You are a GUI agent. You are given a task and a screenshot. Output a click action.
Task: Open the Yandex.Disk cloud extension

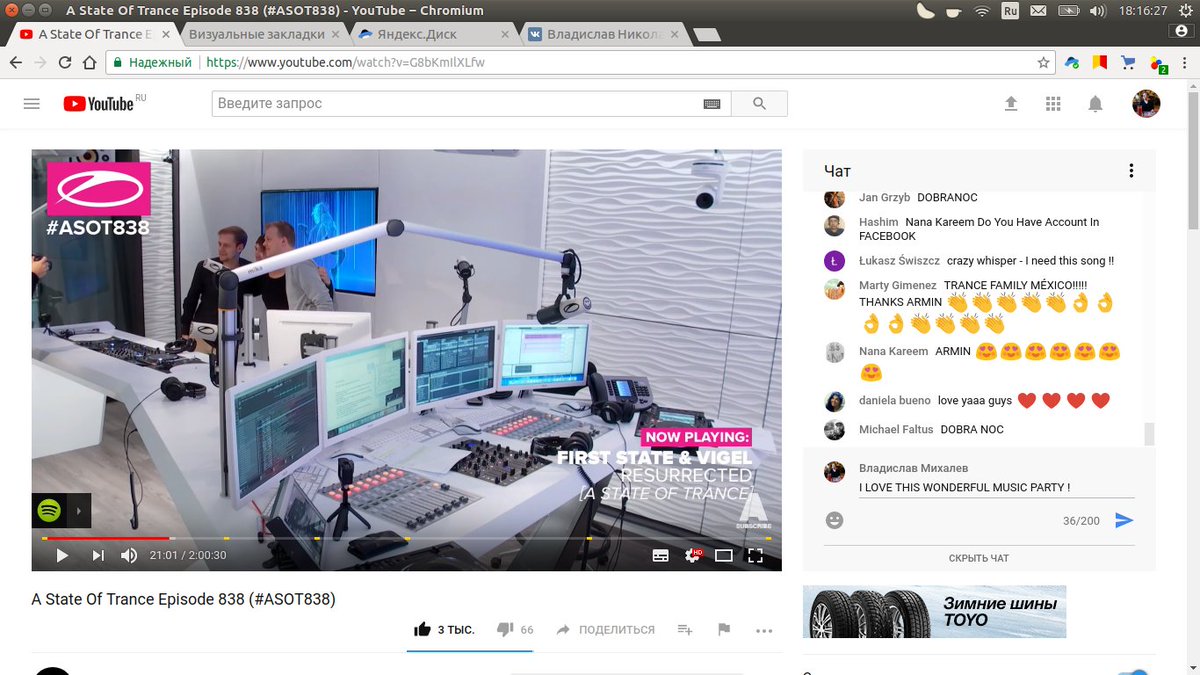click(x=1071, y=62)
